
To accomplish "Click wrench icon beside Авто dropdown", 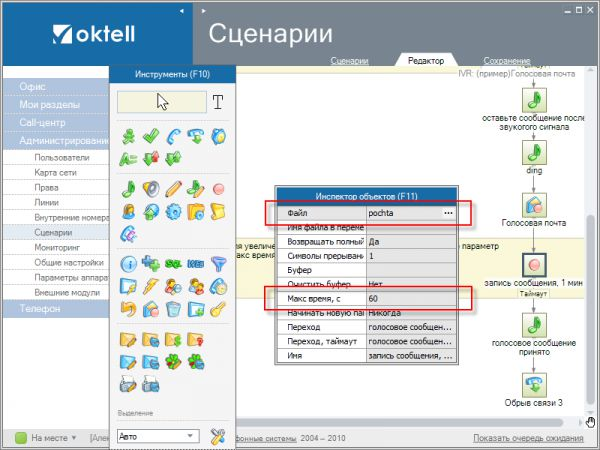I will point(219,436).
